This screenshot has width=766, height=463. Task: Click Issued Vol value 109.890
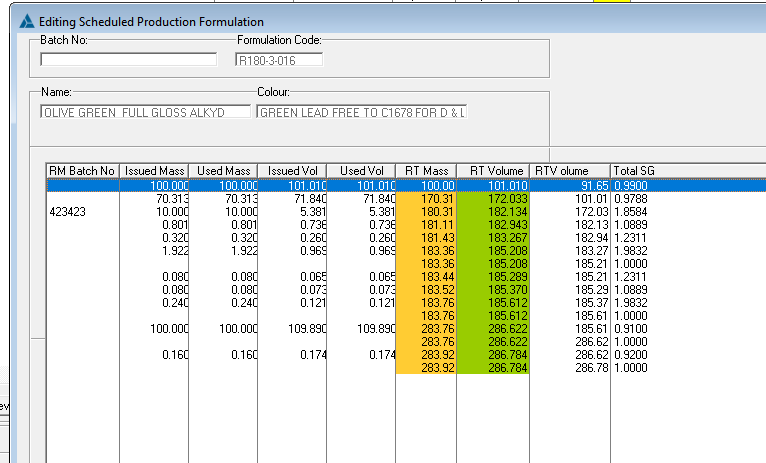[307, 329]
